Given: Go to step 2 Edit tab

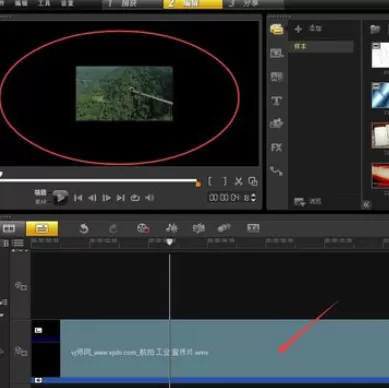Looking at the screenshot, I should click(193, 4).
